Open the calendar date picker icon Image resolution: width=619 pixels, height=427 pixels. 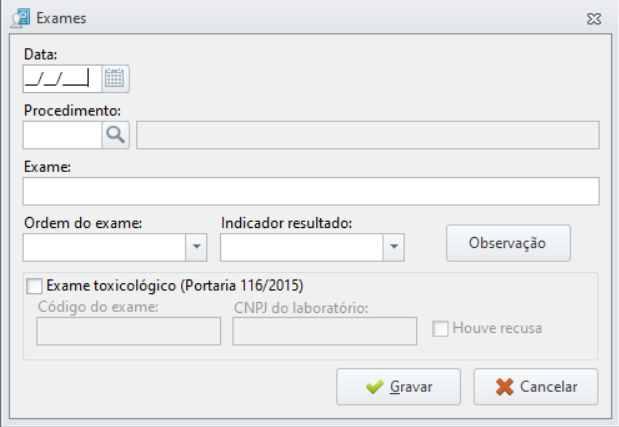click(115, 79)
